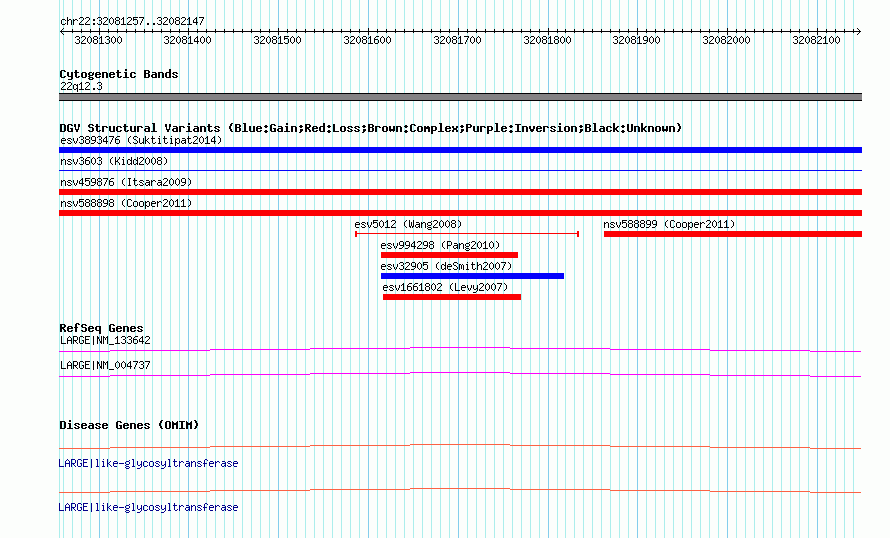
Task: Click the esv32905 (deSmith2007) blue bar
Action: 472,276
